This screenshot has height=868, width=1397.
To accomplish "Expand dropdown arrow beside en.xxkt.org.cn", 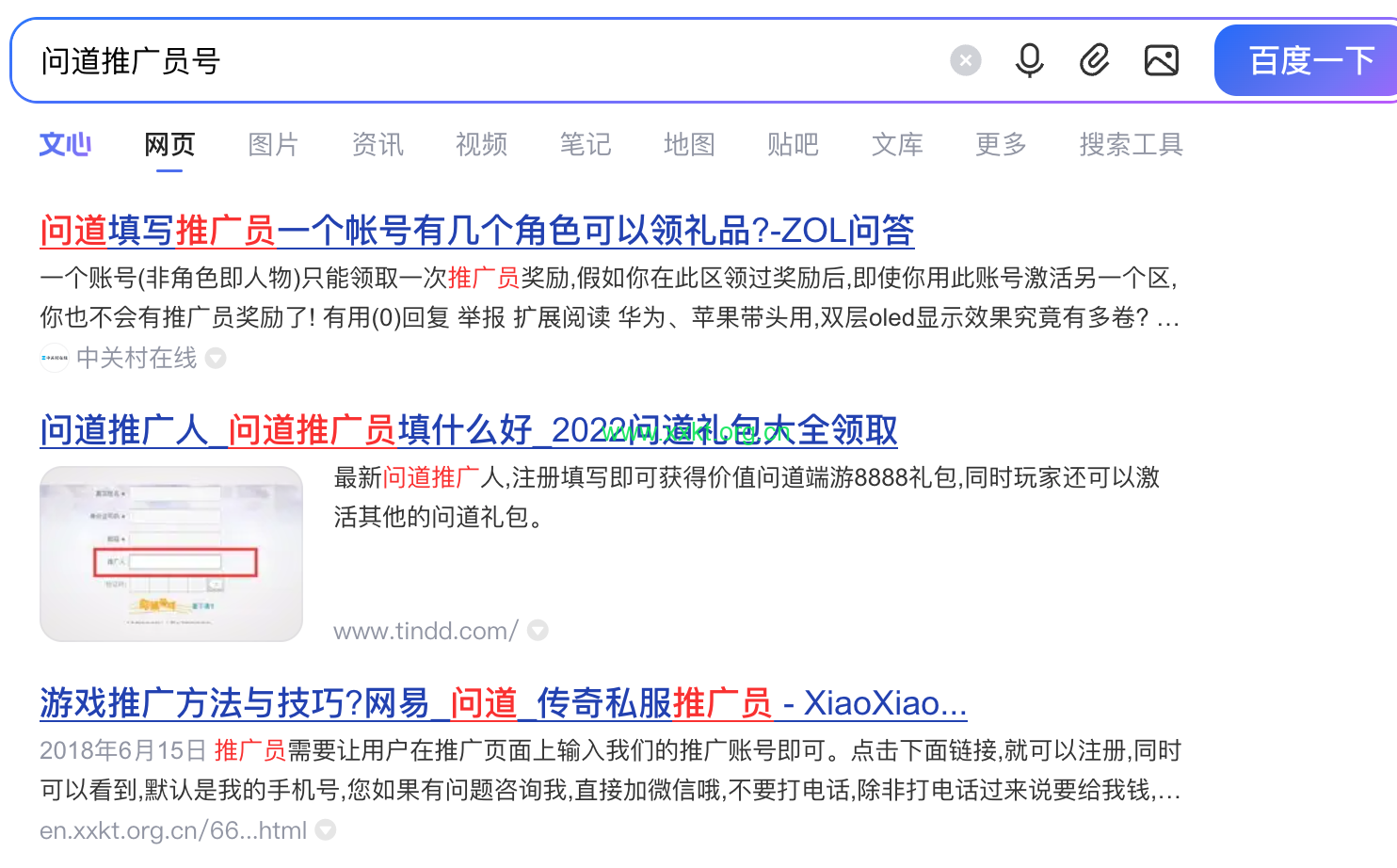I will pos(326,829).
